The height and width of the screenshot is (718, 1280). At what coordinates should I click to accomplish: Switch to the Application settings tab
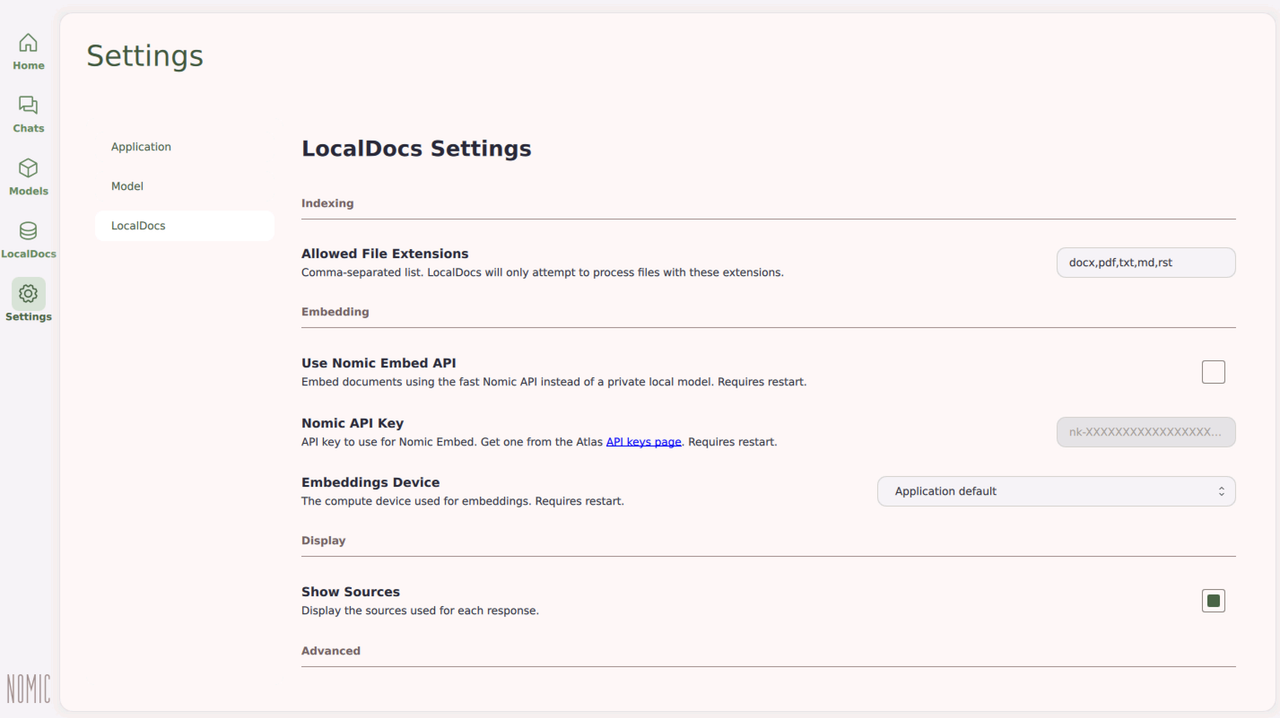click(184, 147)
